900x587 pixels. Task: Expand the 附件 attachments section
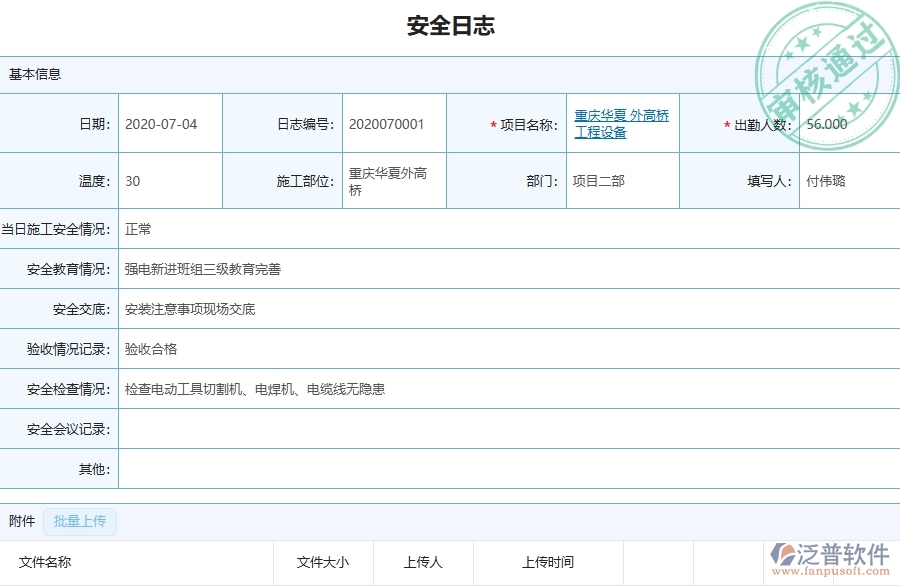point(20,521)
